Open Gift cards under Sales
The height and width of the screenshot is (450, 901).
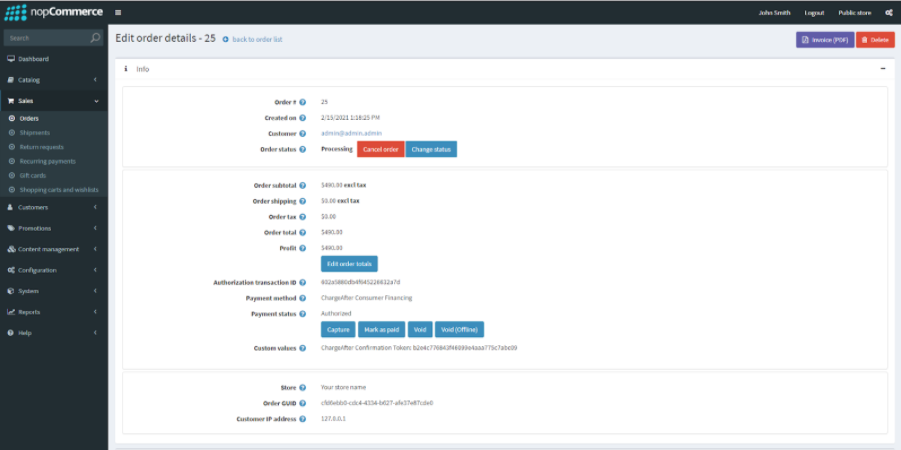pyautogui.click(x=53, y=176)
